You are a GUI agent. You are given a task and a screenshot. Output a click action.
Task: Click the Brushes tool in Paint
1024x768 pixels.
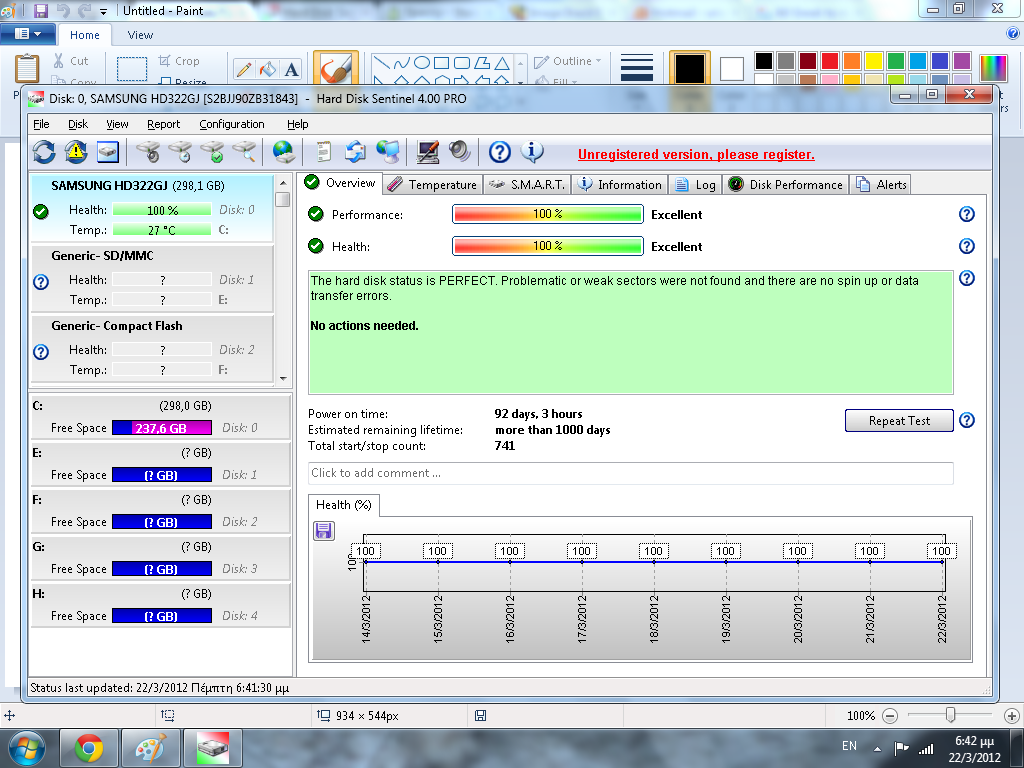point(336,67)
